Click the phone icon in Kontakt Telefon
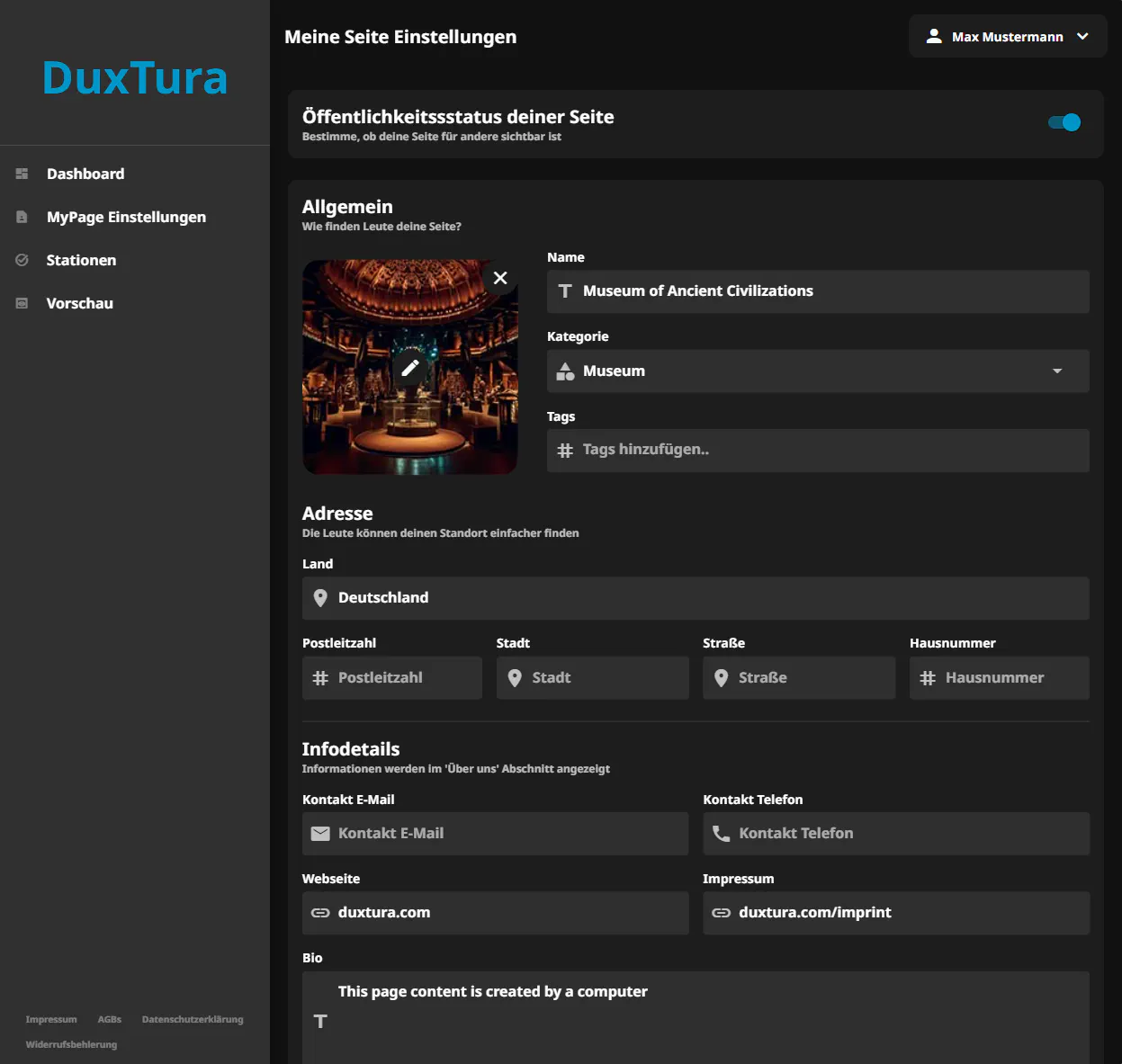The width and height of the screenshot is (1122, 1064). click(x=721, y=833)
